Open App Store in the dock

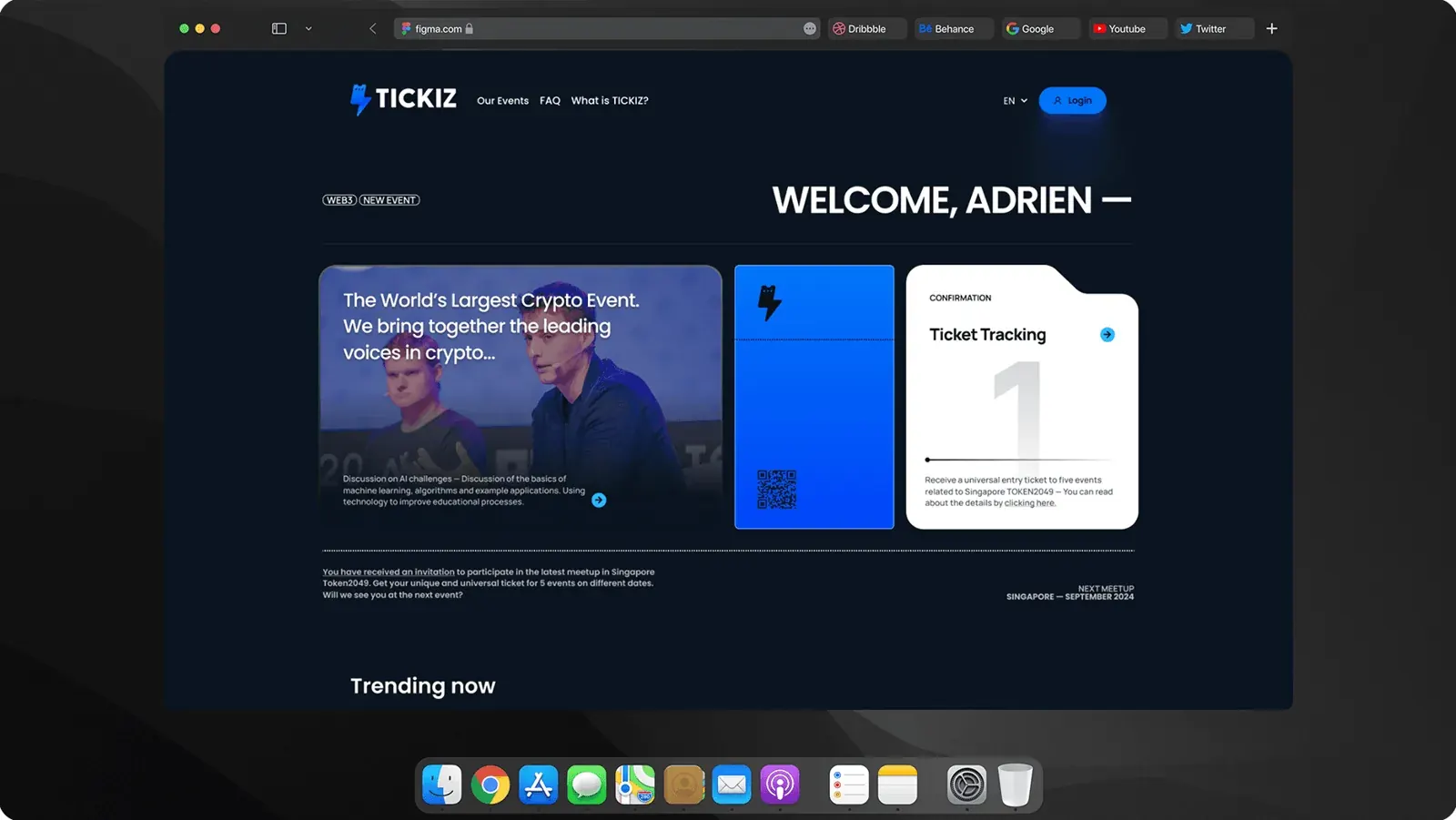point(539,785)
